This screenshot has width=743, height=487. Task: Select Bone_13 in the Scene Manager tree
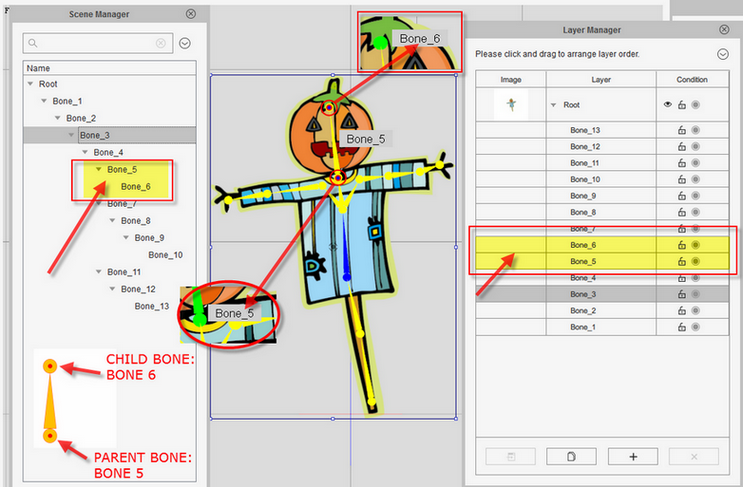[x=152, y=307]
